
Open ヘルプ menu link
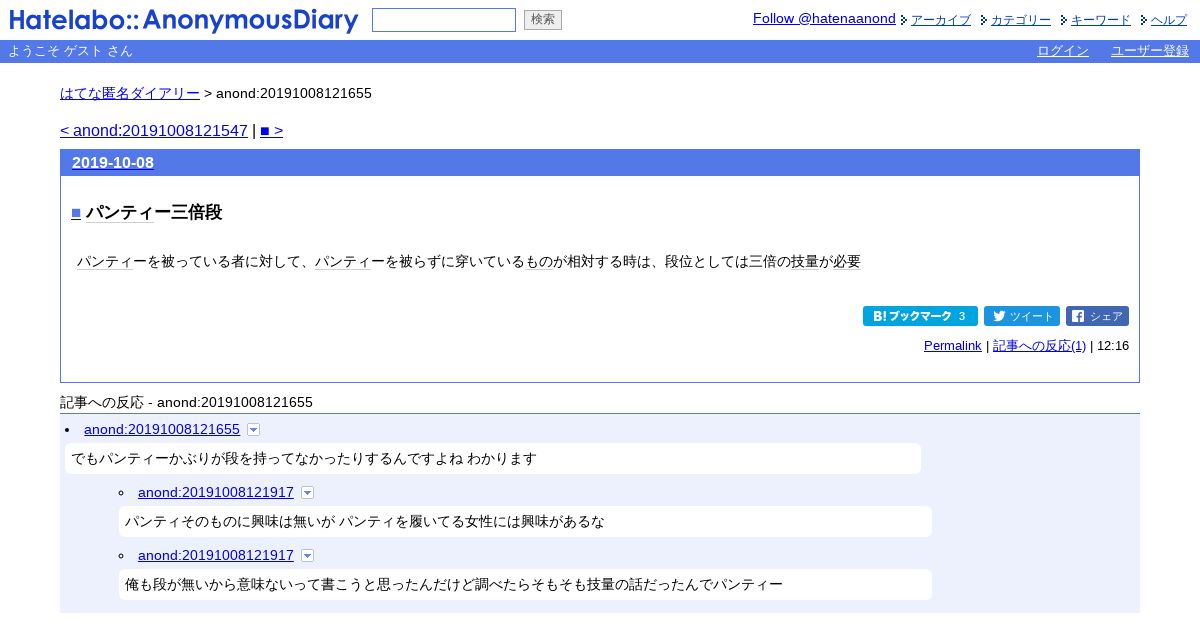(x=1169, y=20)
